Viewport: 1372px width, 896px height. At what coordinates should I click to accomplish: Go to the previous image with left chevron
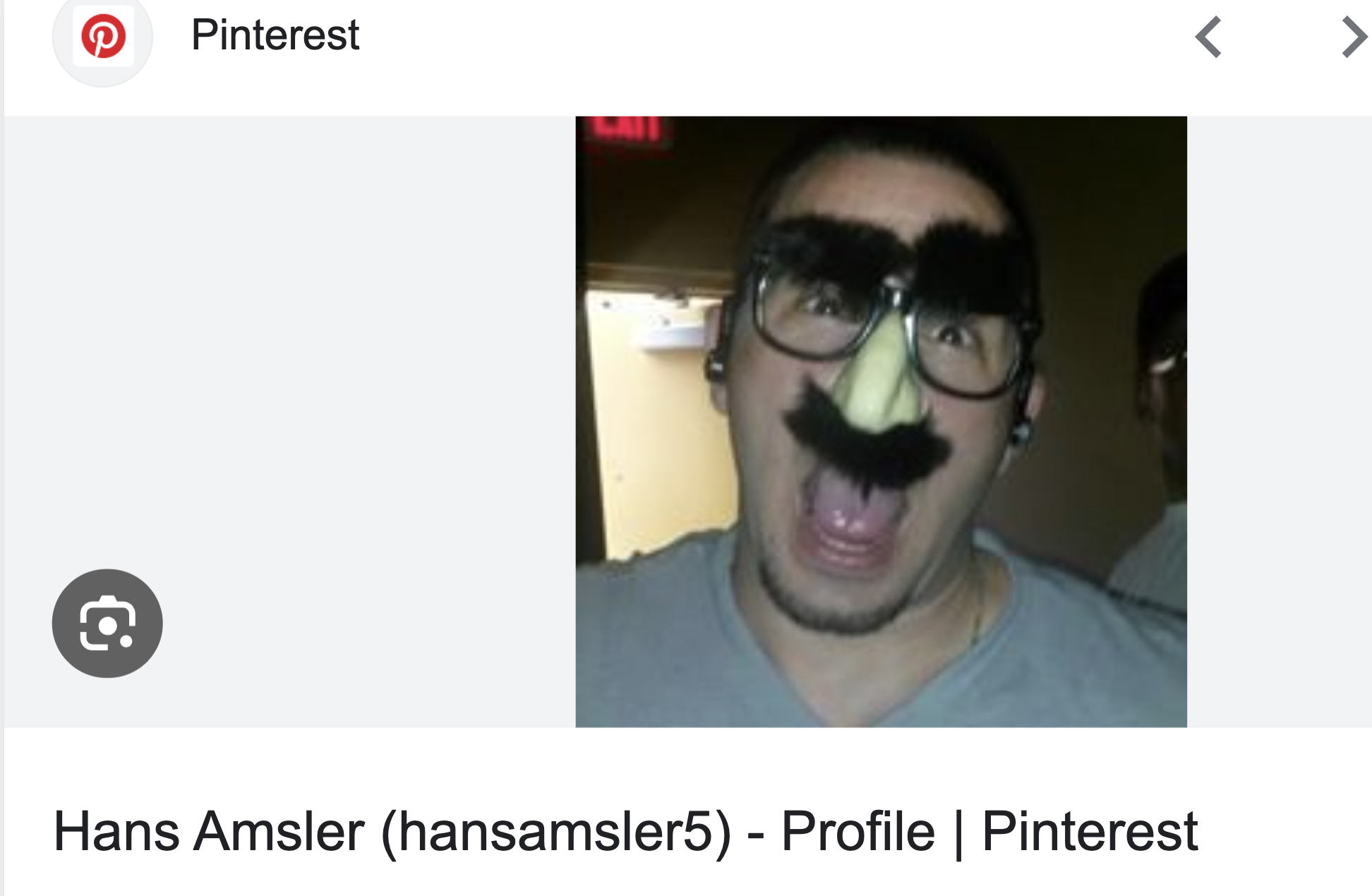(x=1208, y=37)
